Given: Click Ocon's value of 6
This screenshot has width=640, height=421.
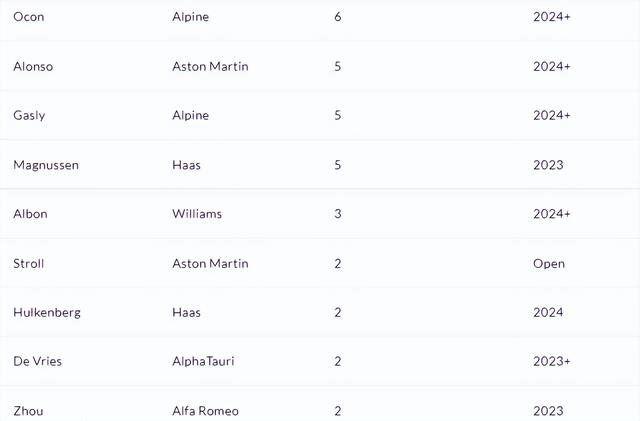Looking at the screenshot, I should (338, 17).
